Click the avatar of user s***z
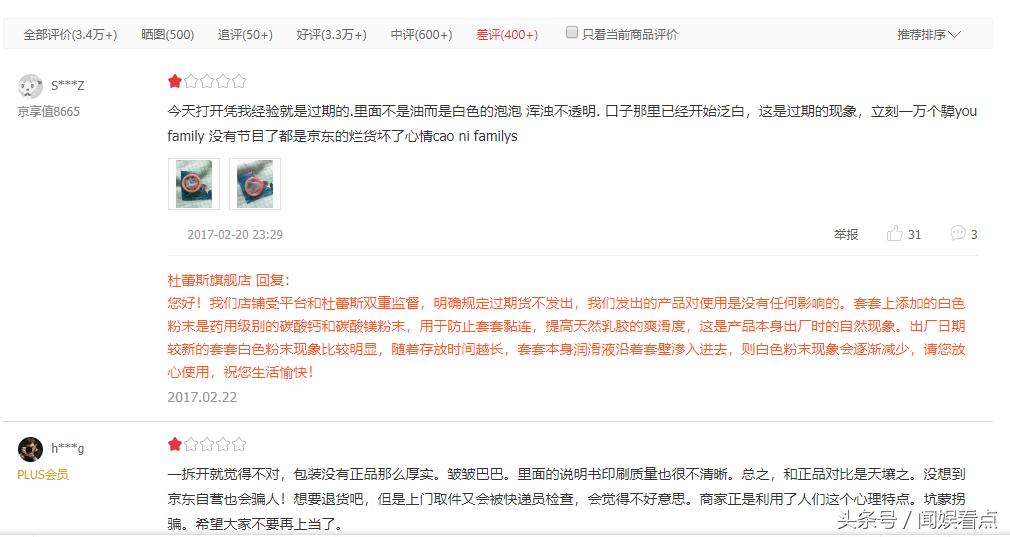1010x537 pixels. coord(30,86)
